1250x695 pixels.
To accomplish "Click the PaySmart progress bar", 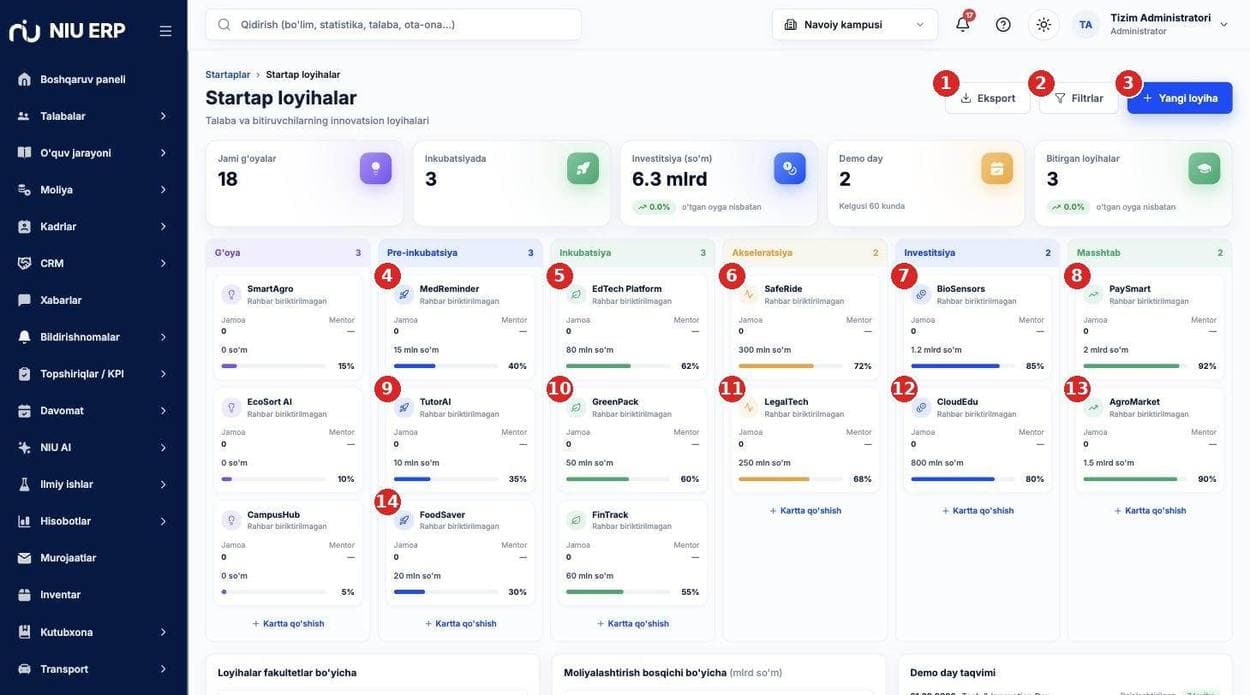I will click(1131, 366).
